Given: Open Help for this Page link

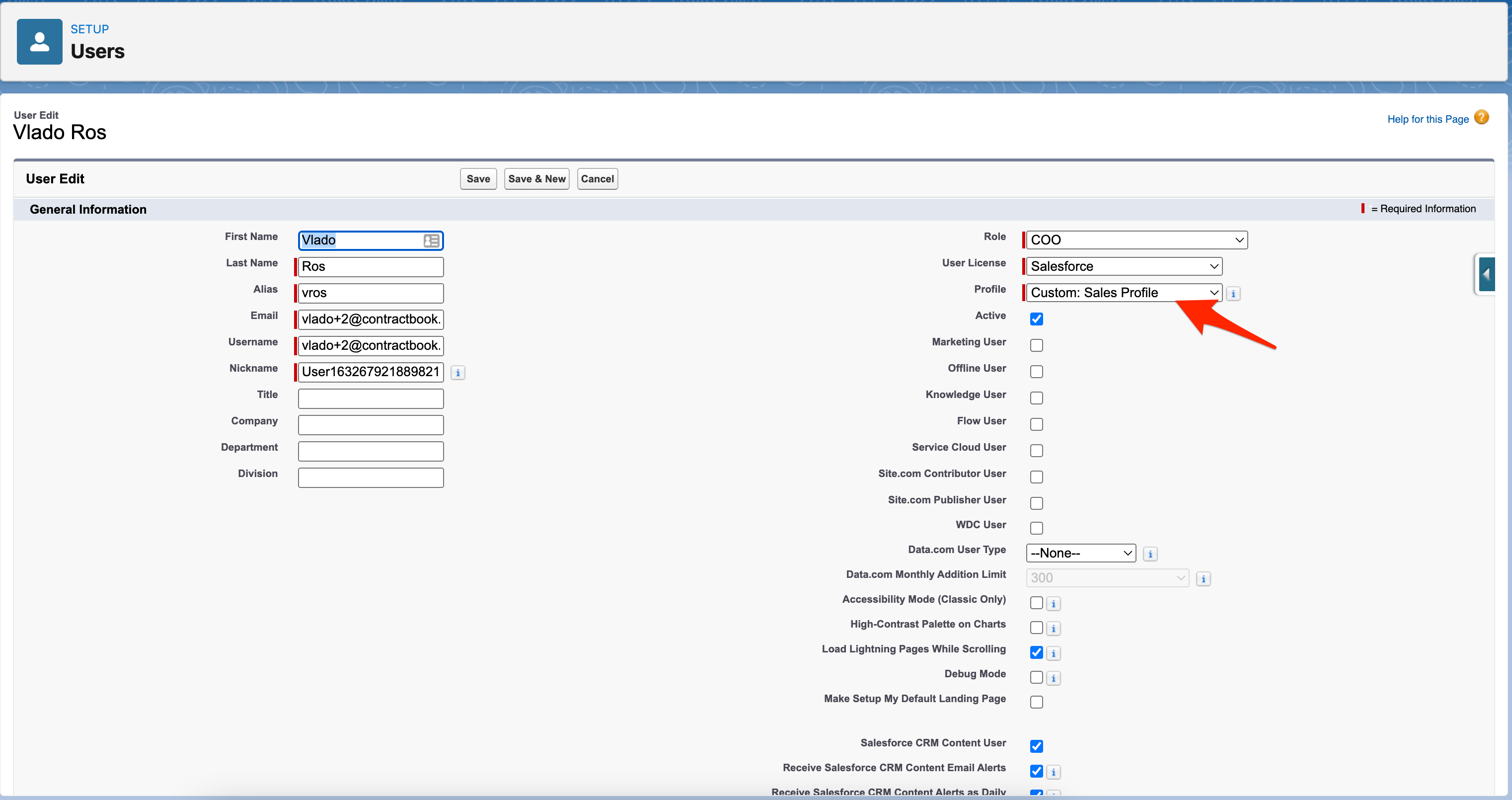Looking at the screenshot, I should tap(1428, 119).
